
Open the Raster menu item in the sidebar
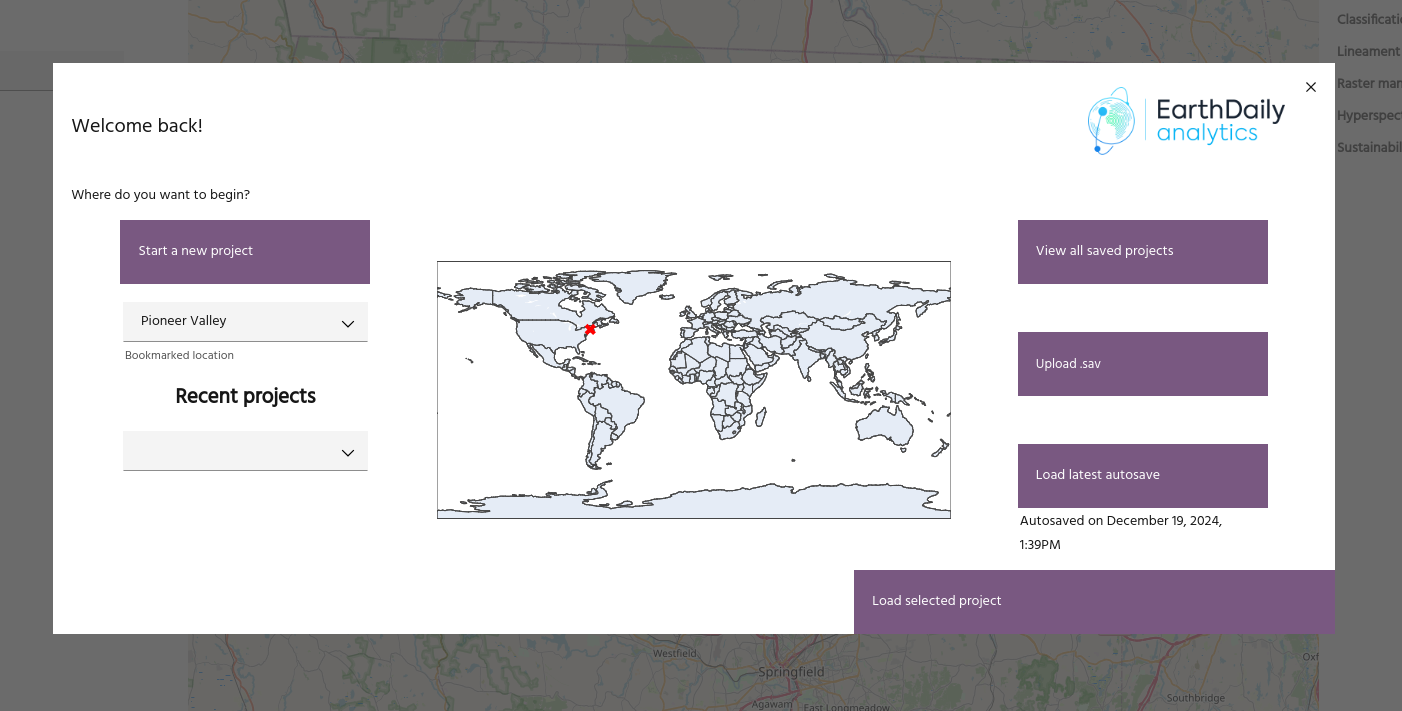pos(1368,83)
